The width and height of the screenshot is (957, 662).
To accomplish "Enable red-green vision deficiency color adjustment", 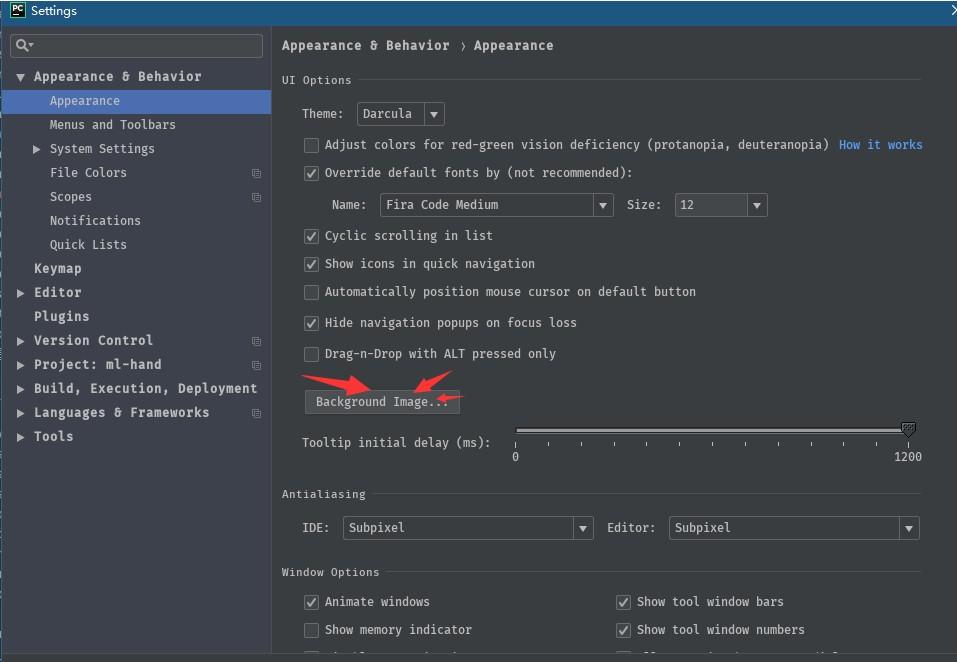I will coord(311,145).
